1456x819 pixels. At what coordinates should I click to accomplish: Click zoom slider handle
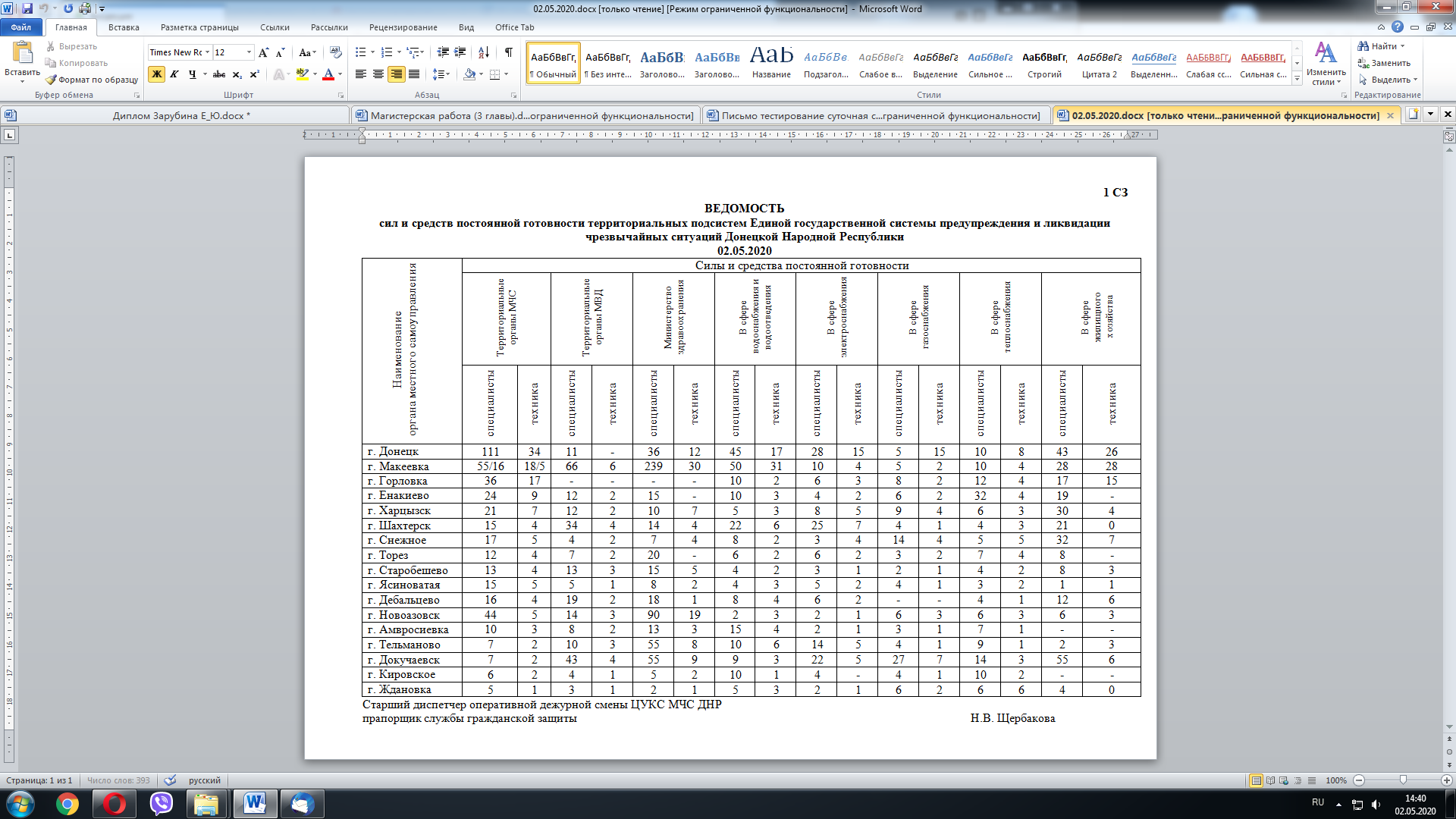pyautogui.click(x=1403, y=780)
